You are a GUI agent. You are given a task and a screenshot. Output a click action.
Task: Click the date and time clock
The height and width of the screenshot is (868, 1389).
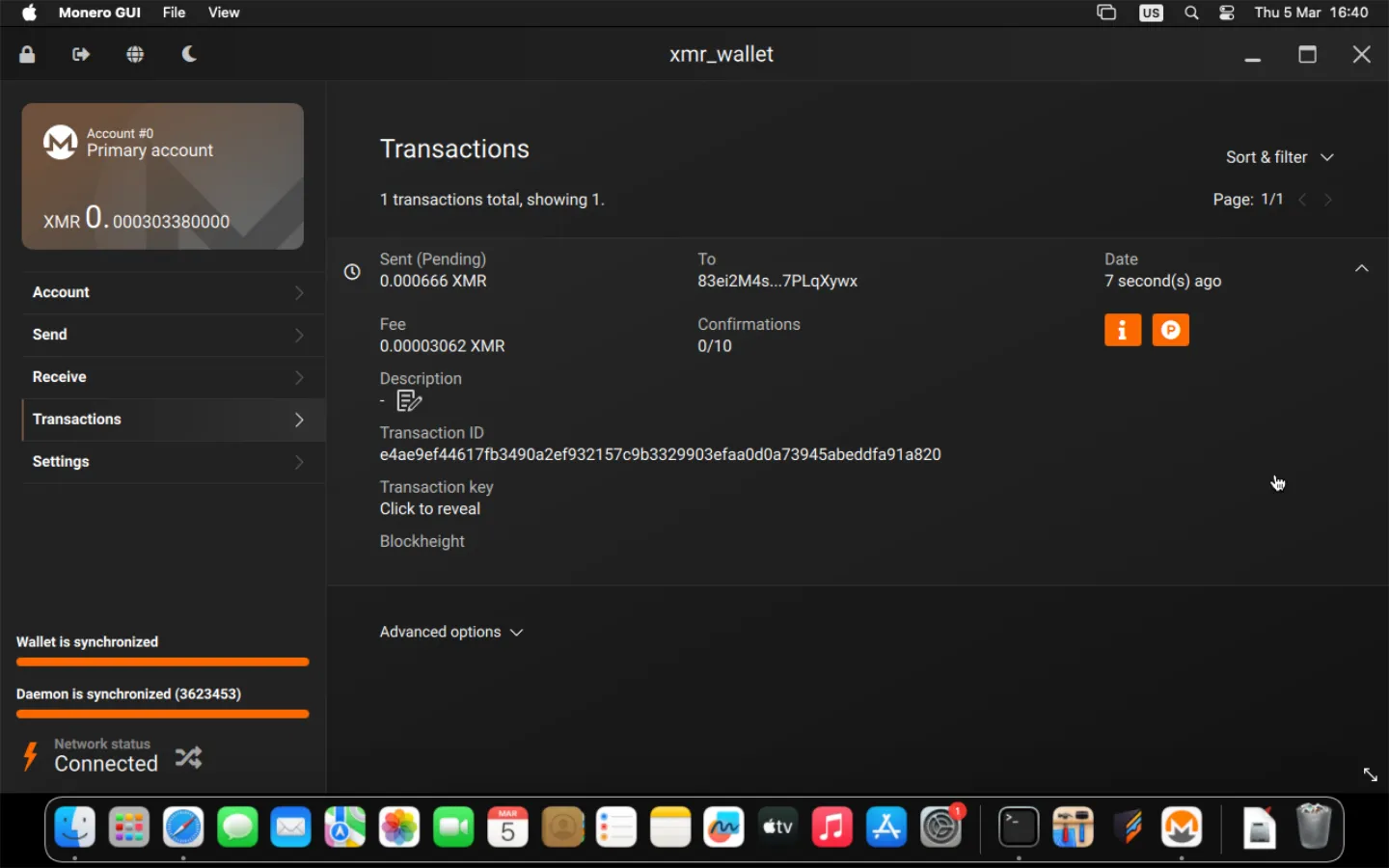pyautogui.click(x=1311, y=13)
